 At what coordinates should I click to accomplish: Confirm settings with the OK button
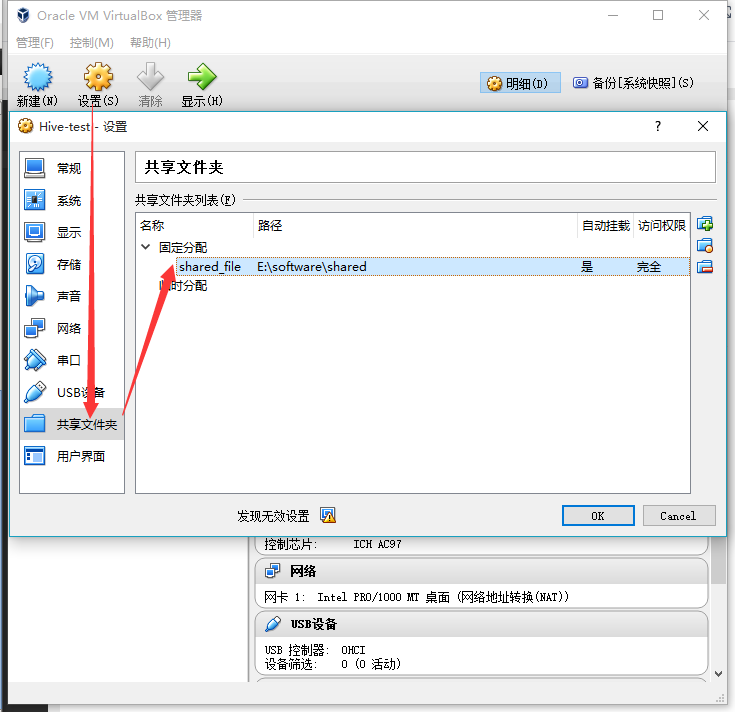click(x=598, y=516)
